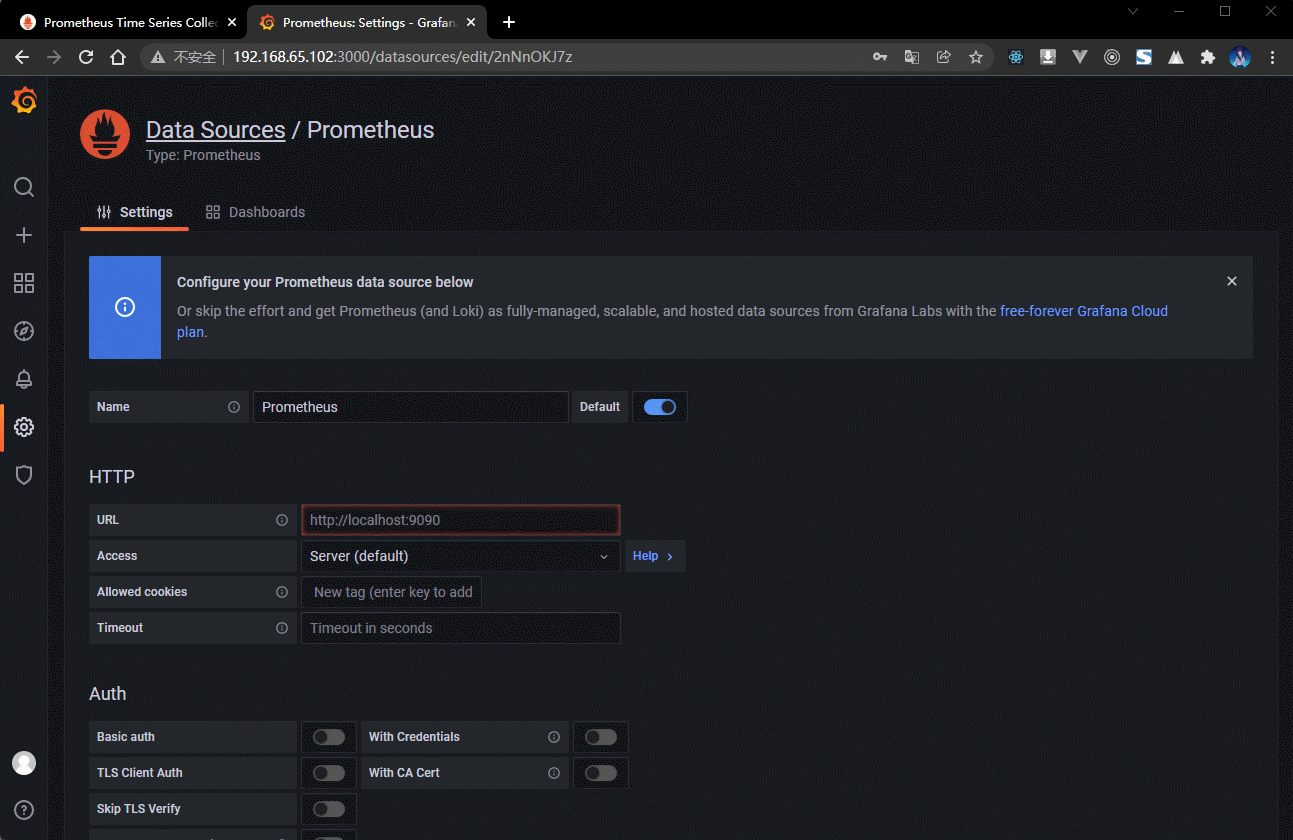Click the info icon next to With CA Cert
This screenshot has height=840, width=1293.
click(x=554, y=773)
